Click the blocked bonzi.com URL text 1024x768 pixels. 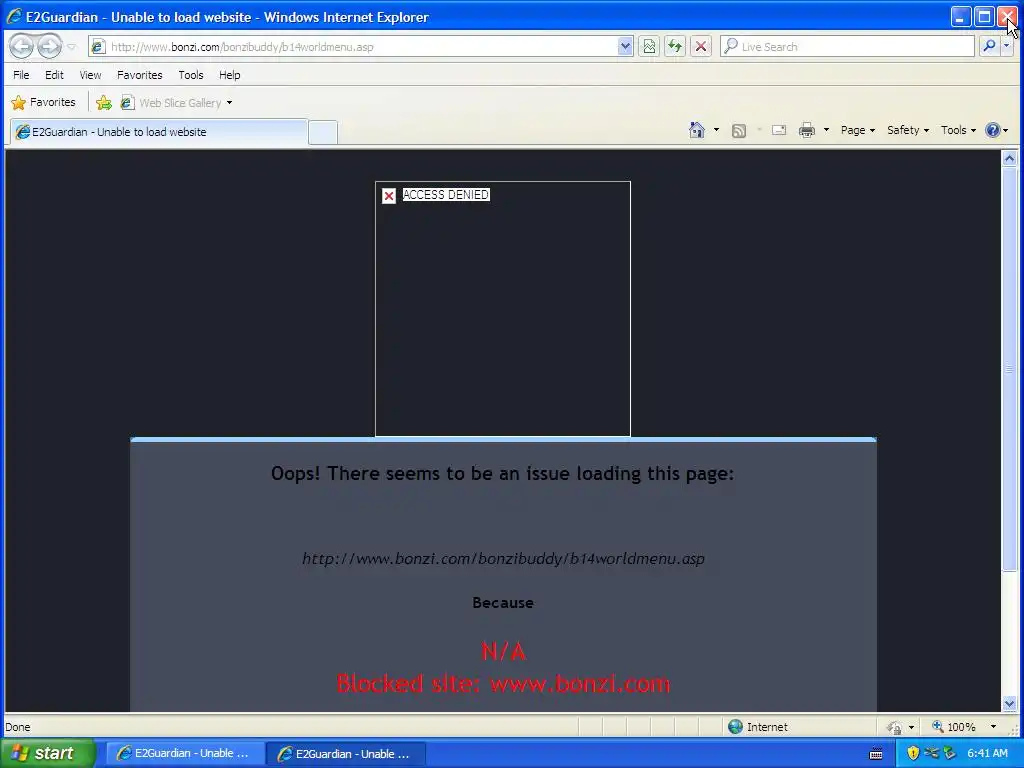pos(504,559)
